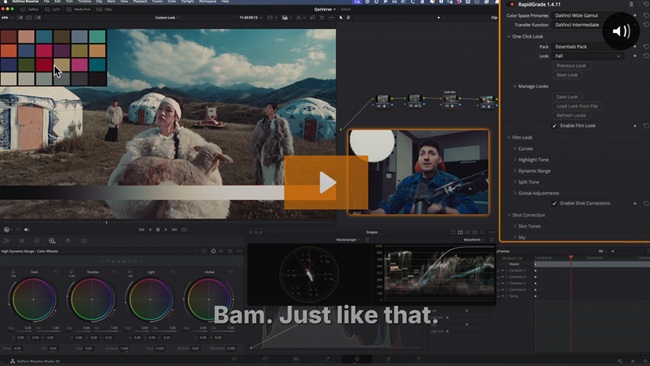
Task: Select the HDR color wheels palette icon
Action: click(x=52, y=241)
